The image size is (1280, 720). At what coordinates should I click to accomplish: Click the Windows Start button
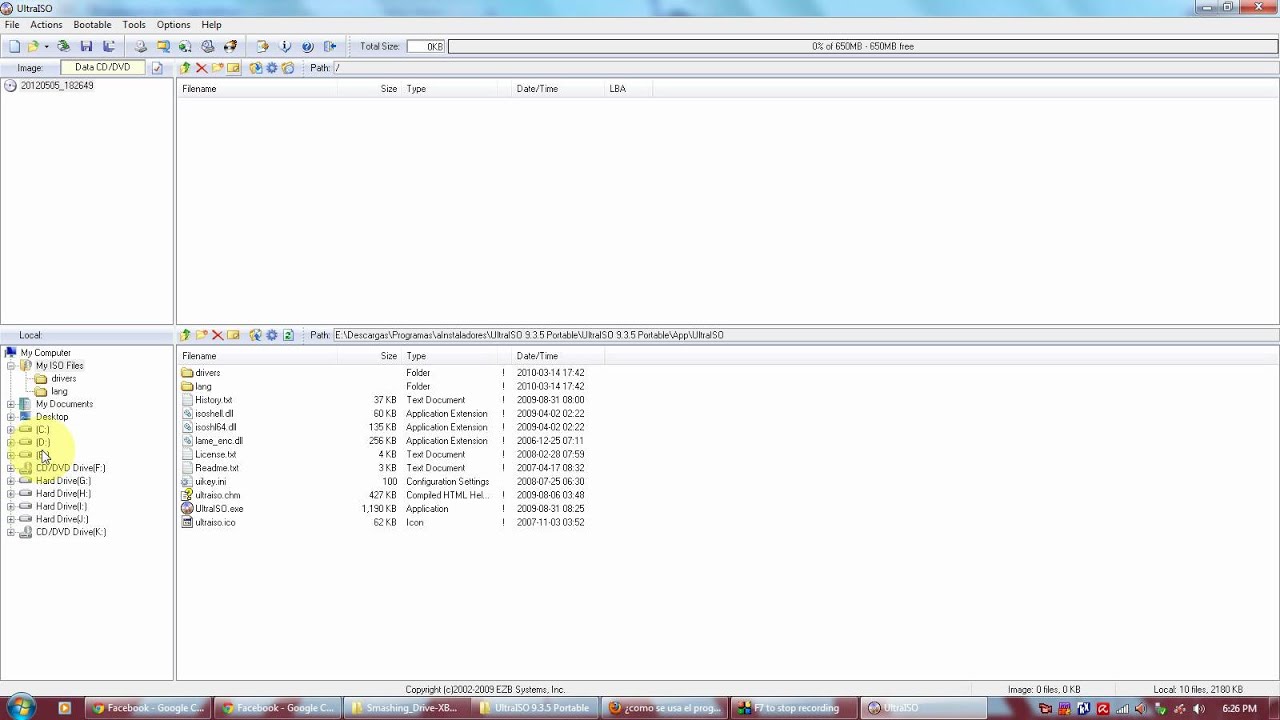point(21,707)
